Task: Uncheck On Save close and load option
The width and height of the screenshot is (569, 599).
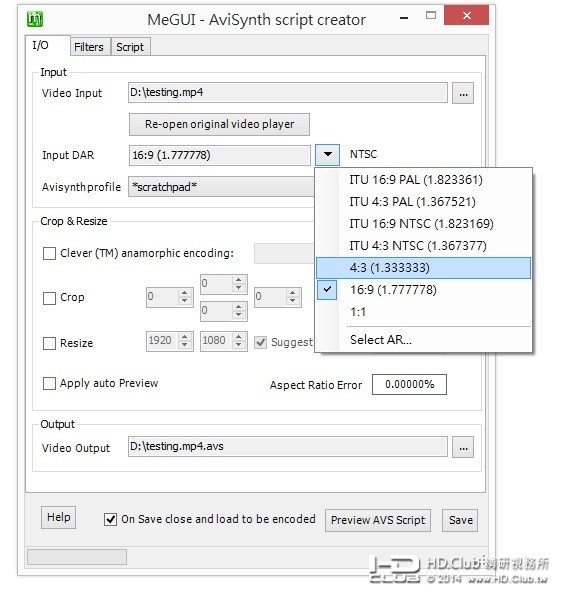Action: click(x=110, y=520)
